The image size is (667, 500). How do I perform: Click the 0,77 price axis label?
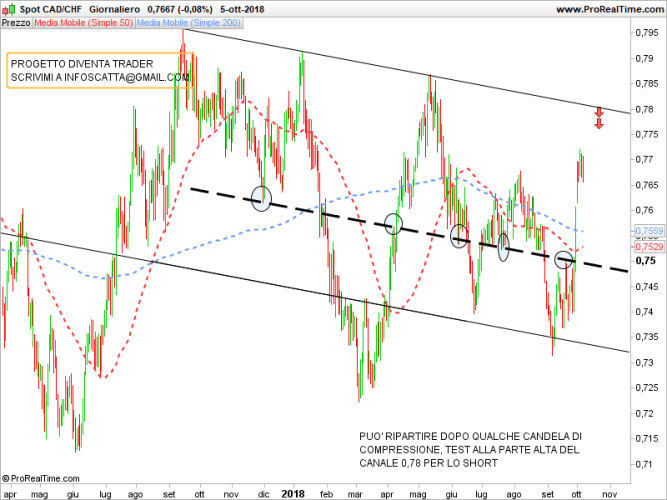pos(644,160)
